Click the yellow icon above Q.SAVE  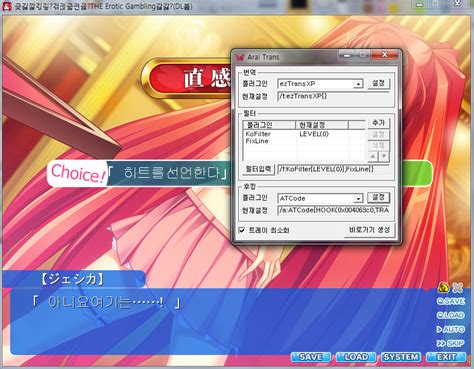443,287
